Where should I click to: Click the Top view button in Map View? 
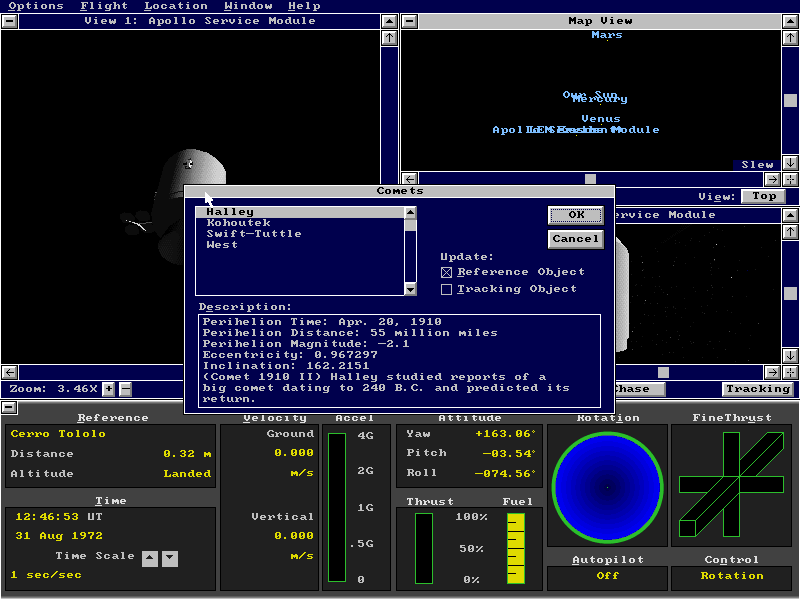click(x=763, y=196)
